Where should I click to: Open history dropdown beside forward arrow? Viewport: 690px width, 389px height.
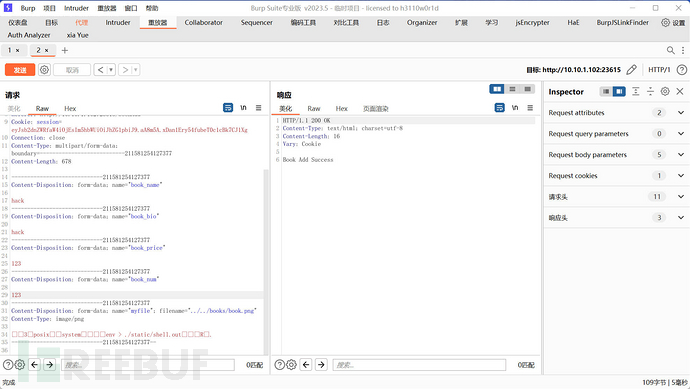tap(136, 70)
